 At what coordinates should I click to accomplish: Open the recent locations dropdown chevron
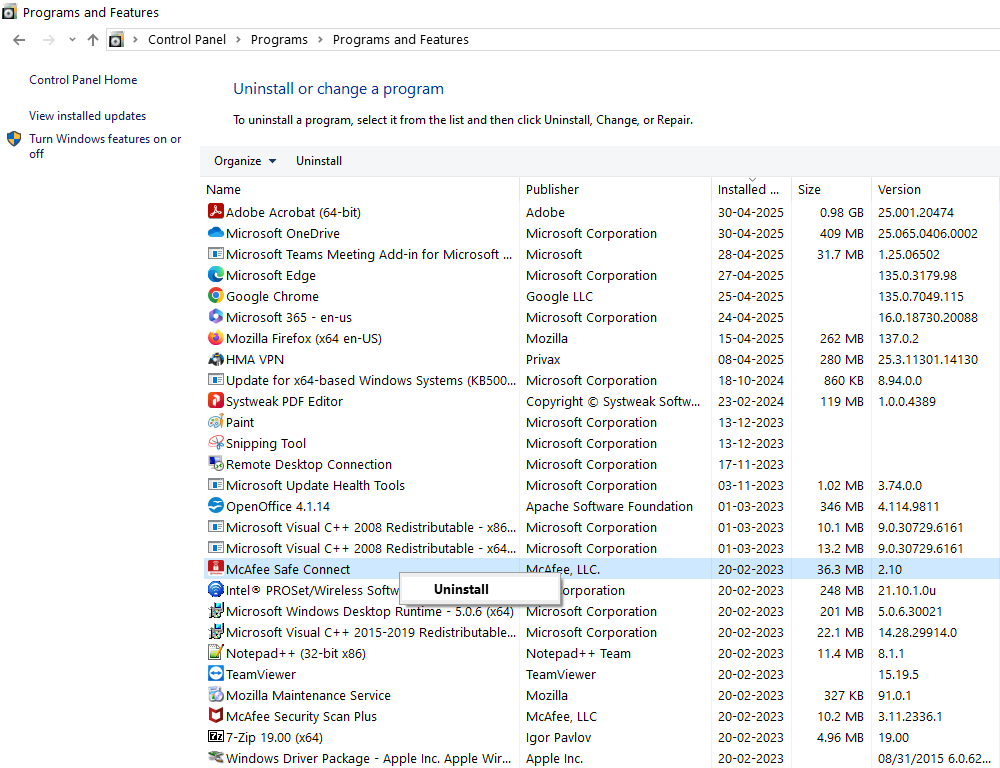[x=72, y=40]
